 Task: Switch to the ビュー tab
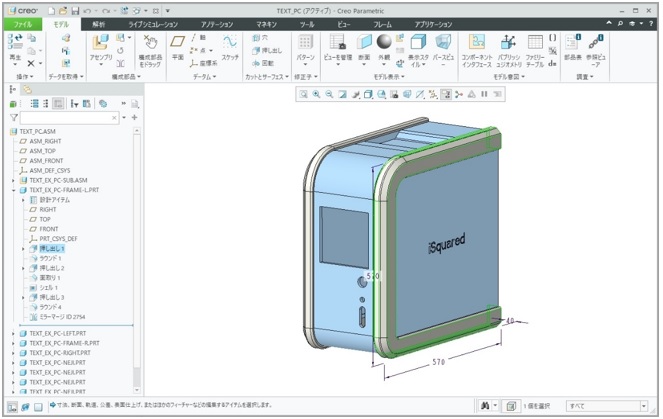[344, 25]
